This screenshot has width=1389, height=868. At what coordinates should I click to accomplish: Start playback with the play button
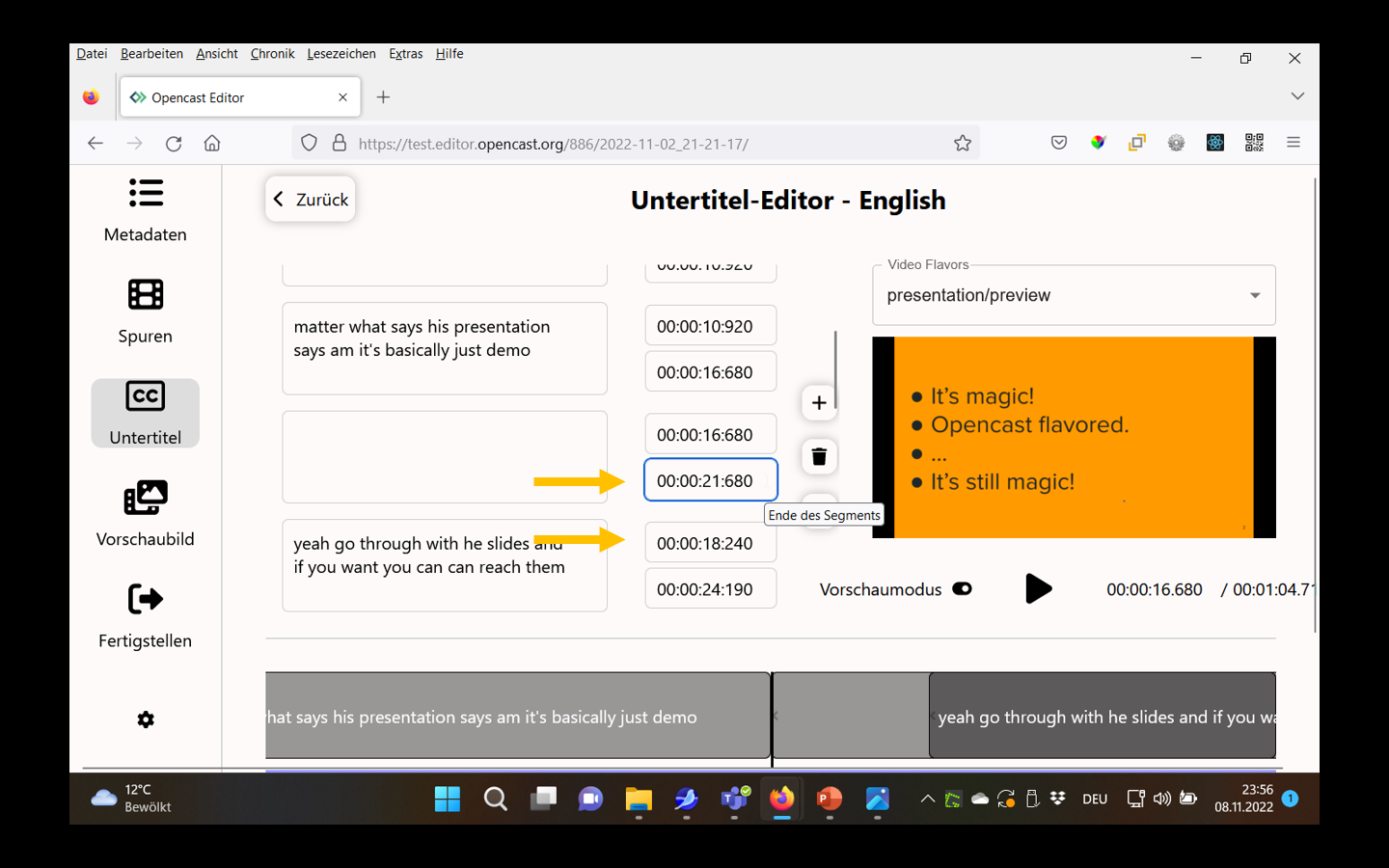[1039, 588]
